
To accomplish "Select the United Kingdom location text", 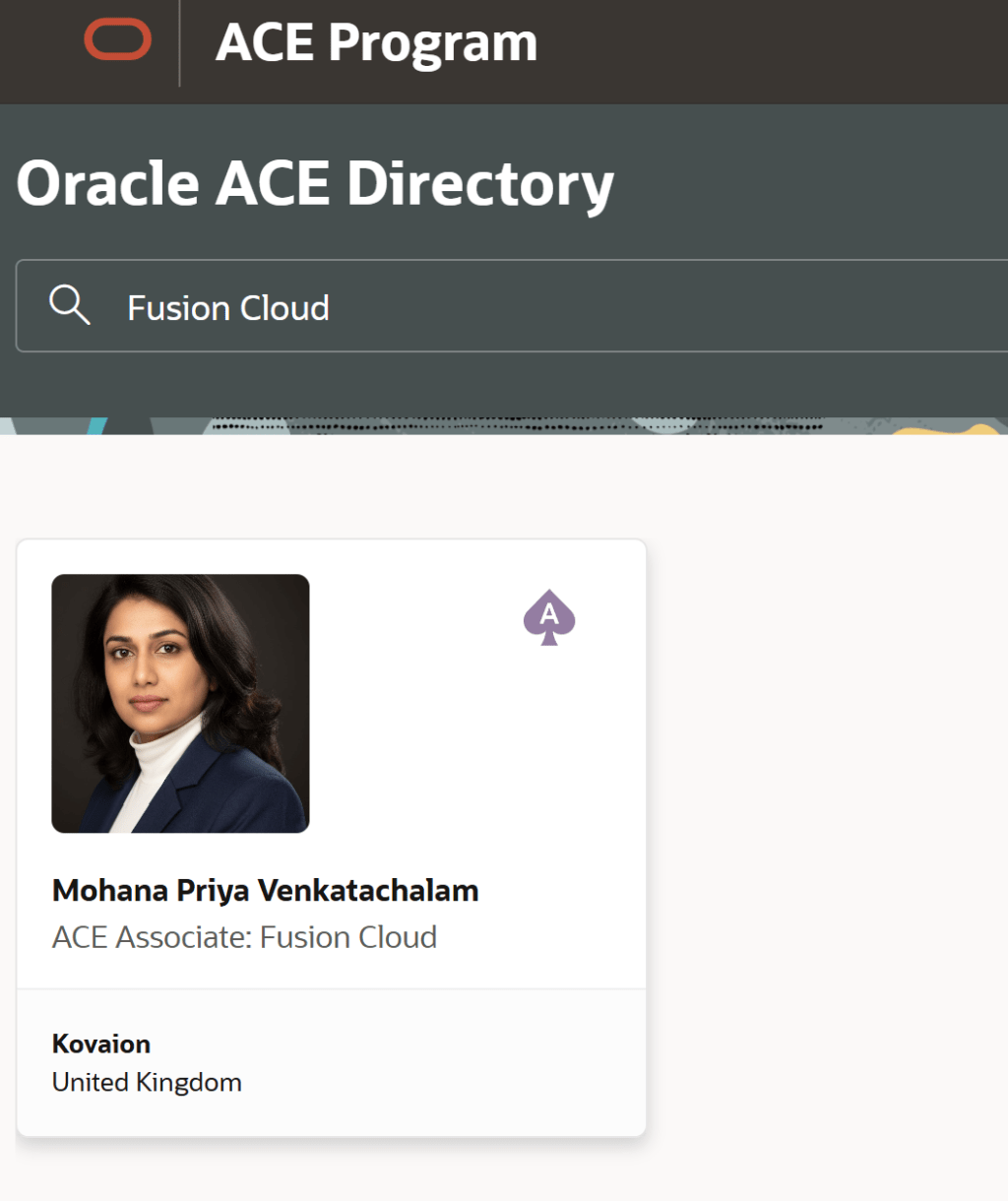I will (x=146, y=1081).
